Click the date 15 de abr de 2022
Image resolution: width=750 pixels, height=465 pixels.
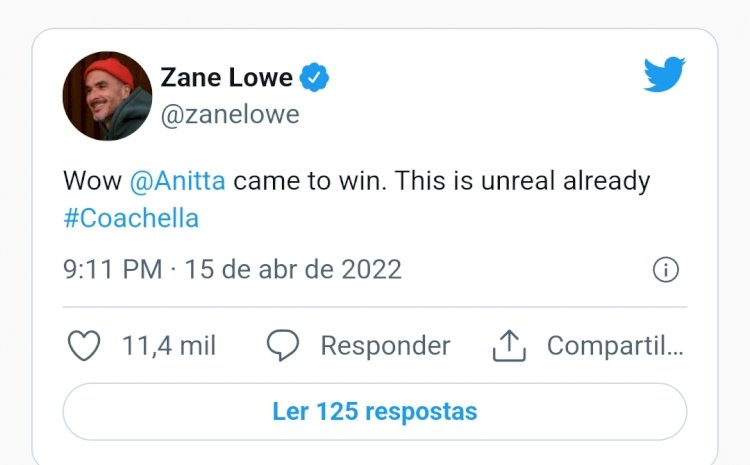coord(293,269)
